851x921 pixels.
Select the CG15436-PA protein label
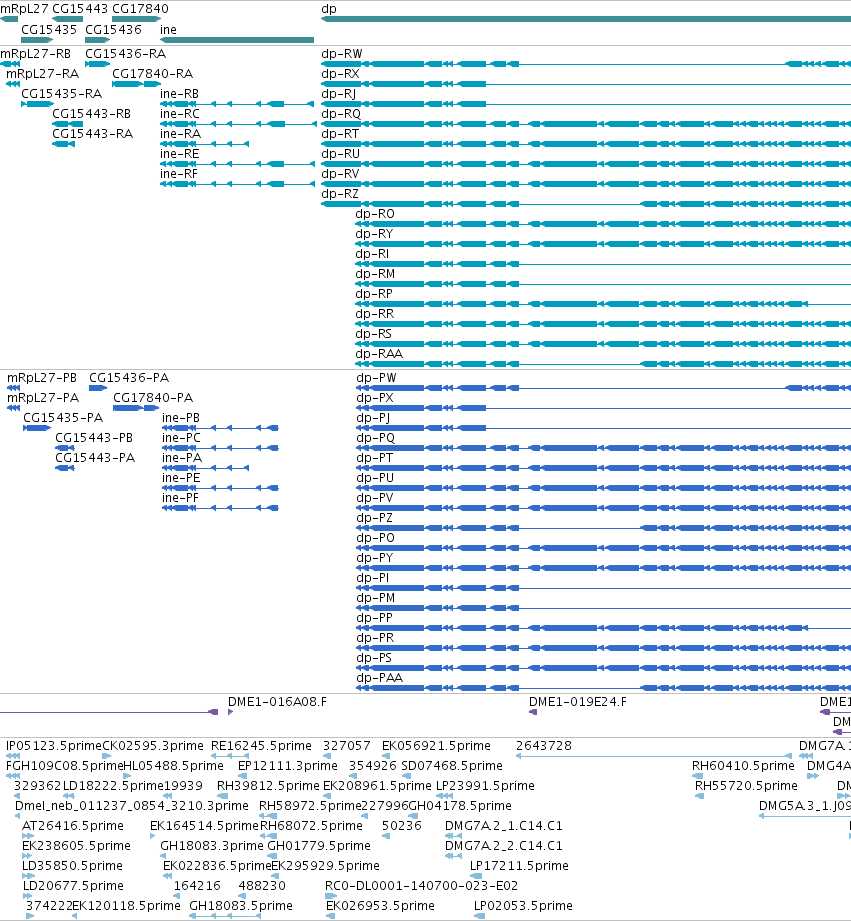point(129,378)
